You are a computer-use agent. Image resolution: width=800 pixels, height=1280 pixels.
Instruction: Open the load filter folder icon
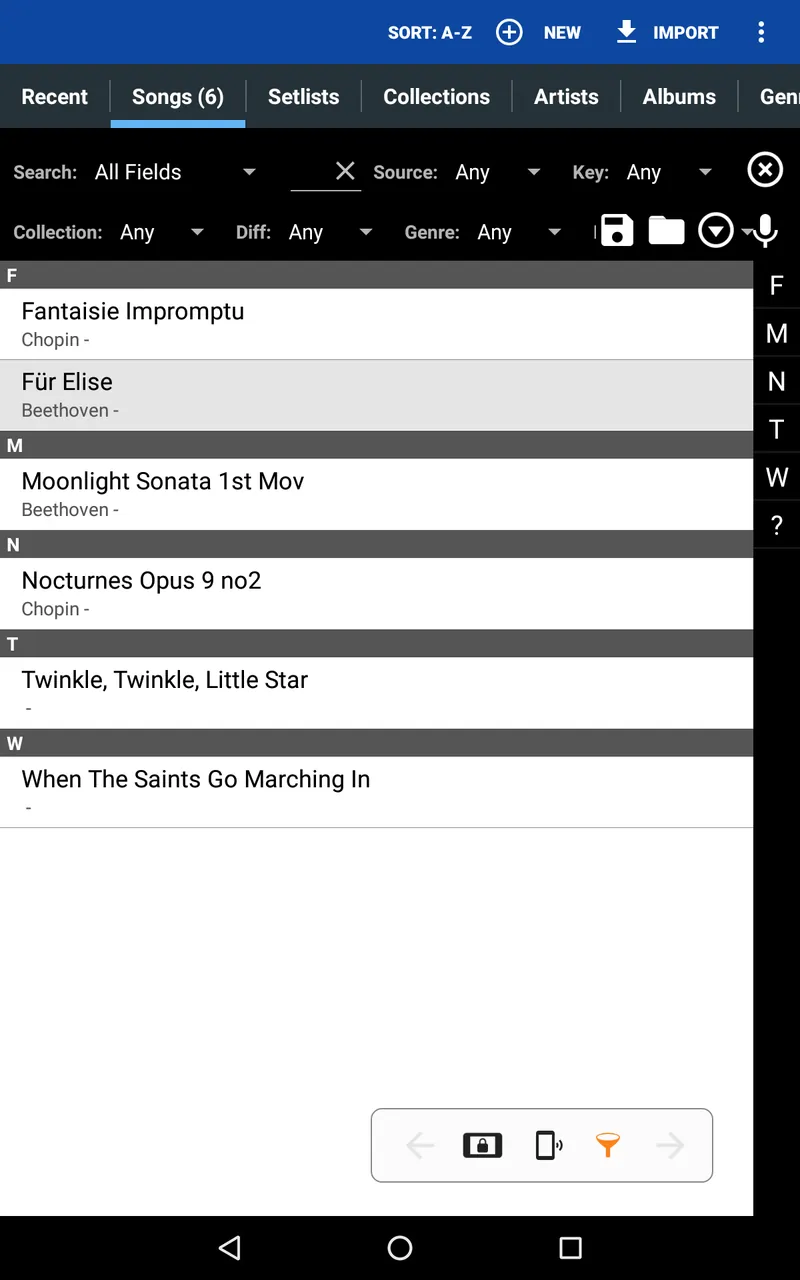(x=666, y=230)
